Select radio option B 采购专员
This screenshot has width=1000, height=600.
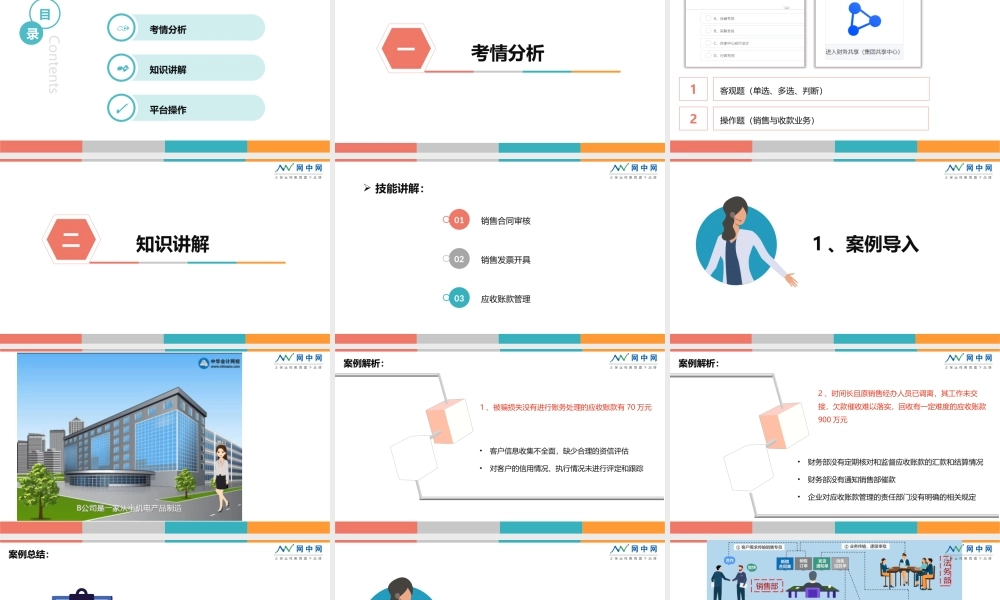tap(708, 30)
